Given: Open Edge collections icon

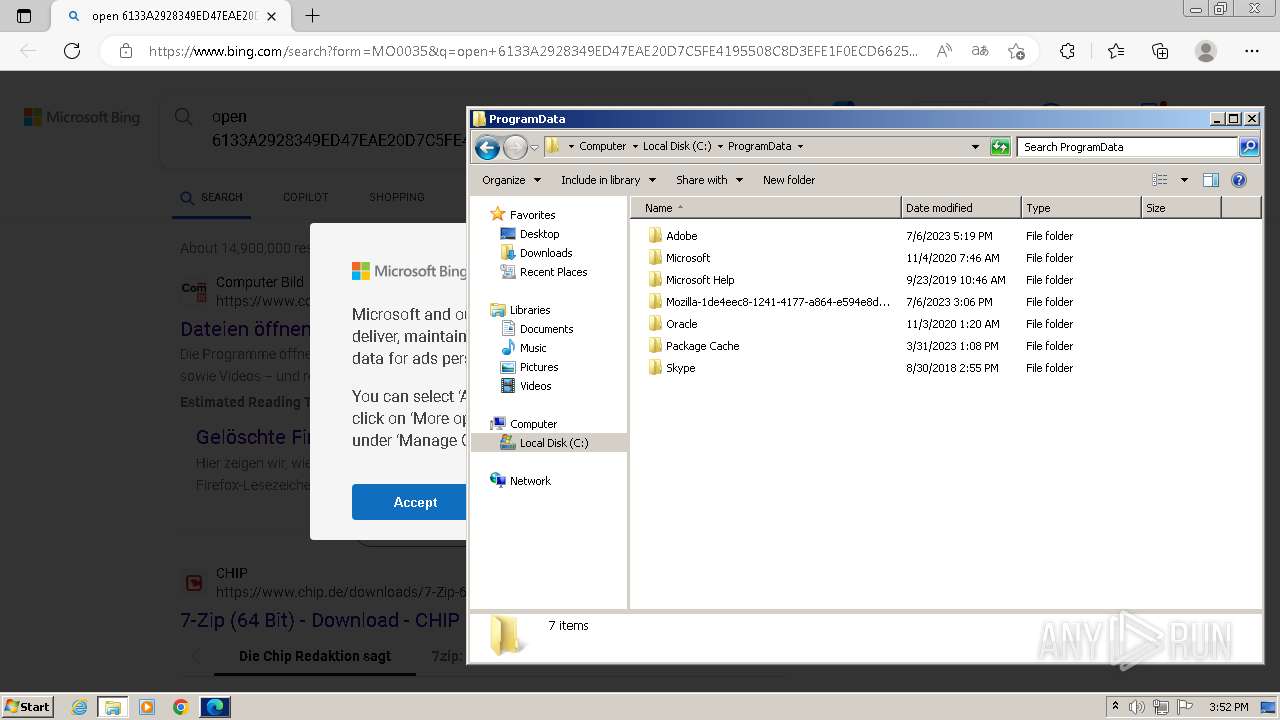Looking at the screenshot, I should coord(1160,51).
